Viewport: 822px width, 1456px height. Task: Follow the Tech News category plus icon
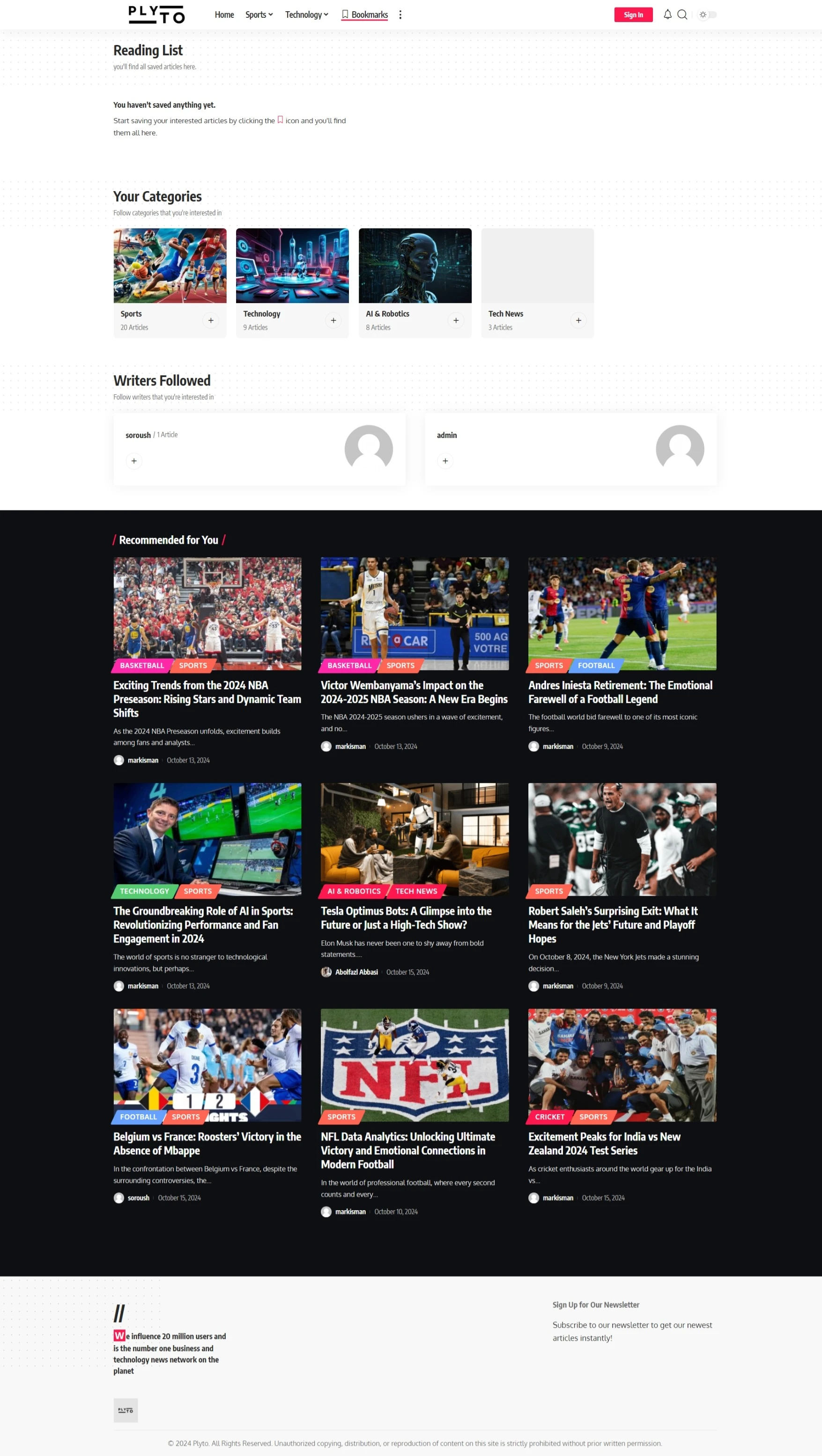[x=578, y=320]
